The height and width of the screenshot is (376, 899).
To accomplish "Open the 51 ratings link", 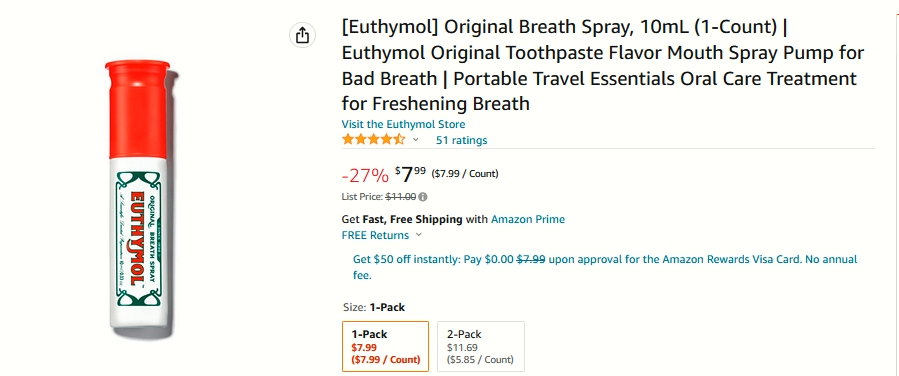I will (462, 140).
